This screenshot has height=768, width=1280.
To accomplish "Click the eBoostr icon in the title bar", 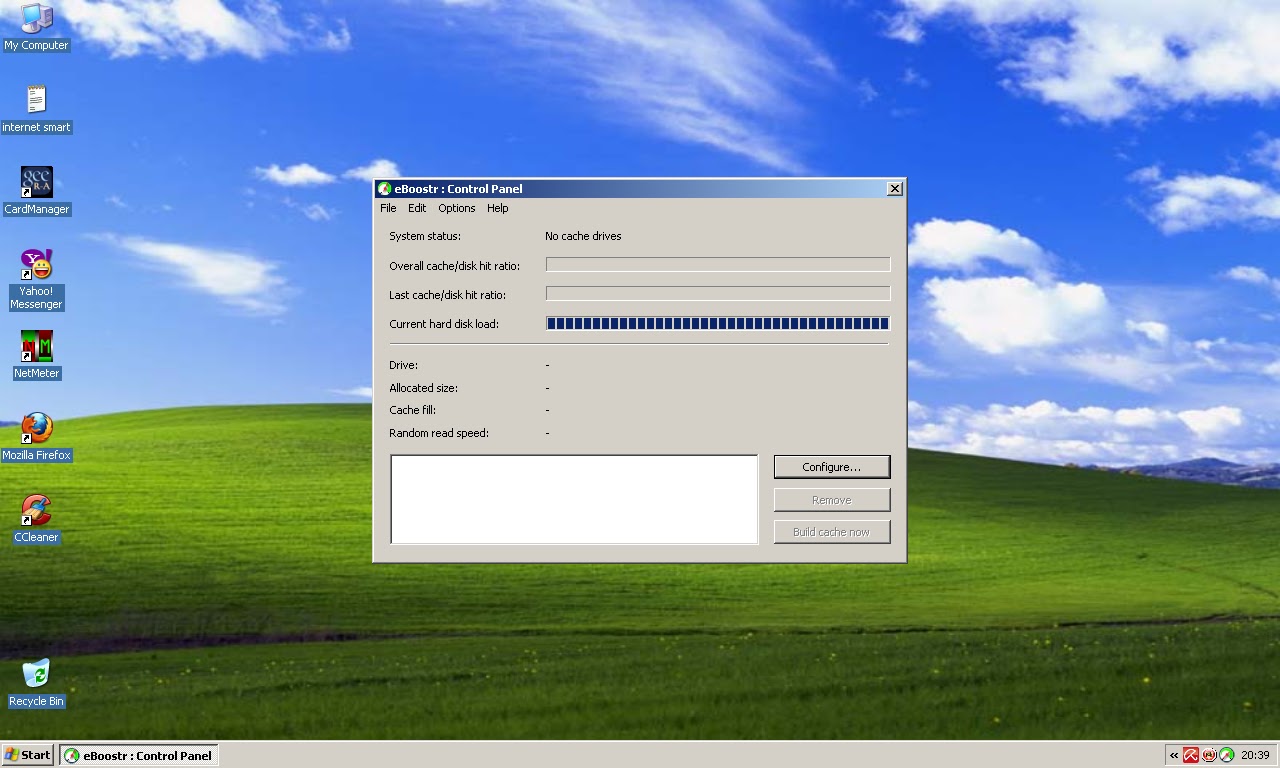I will pos(384,189).
